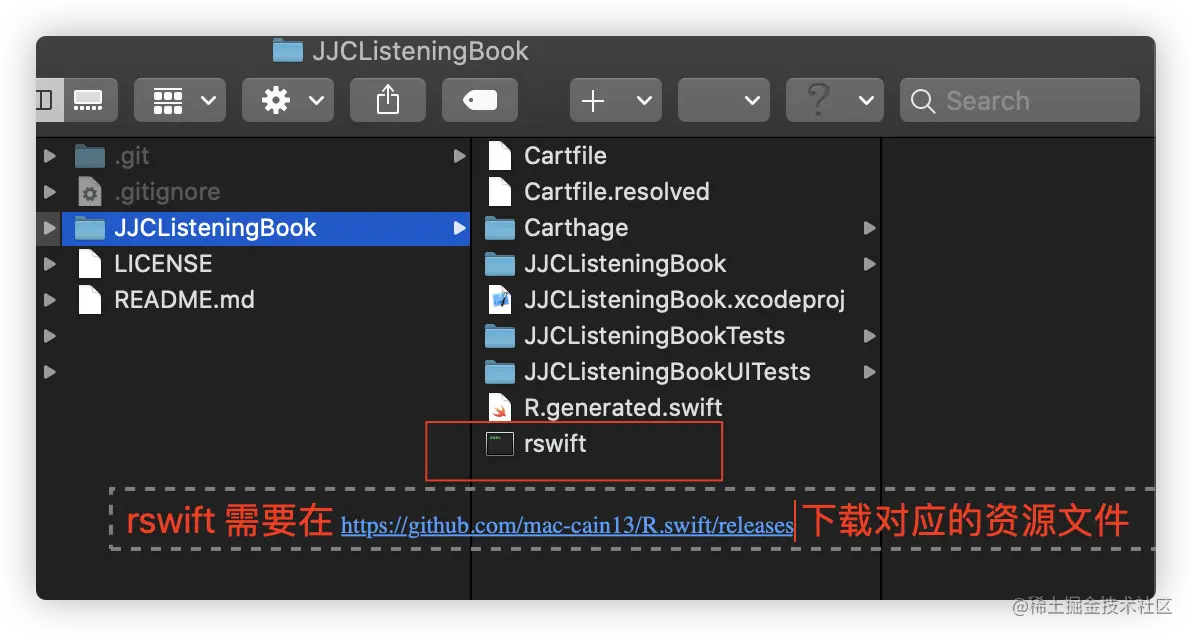This screenshot has height=636, width=1192.
Task: Select the JJCListeningBook folder in first column
Action: [266, 228]
